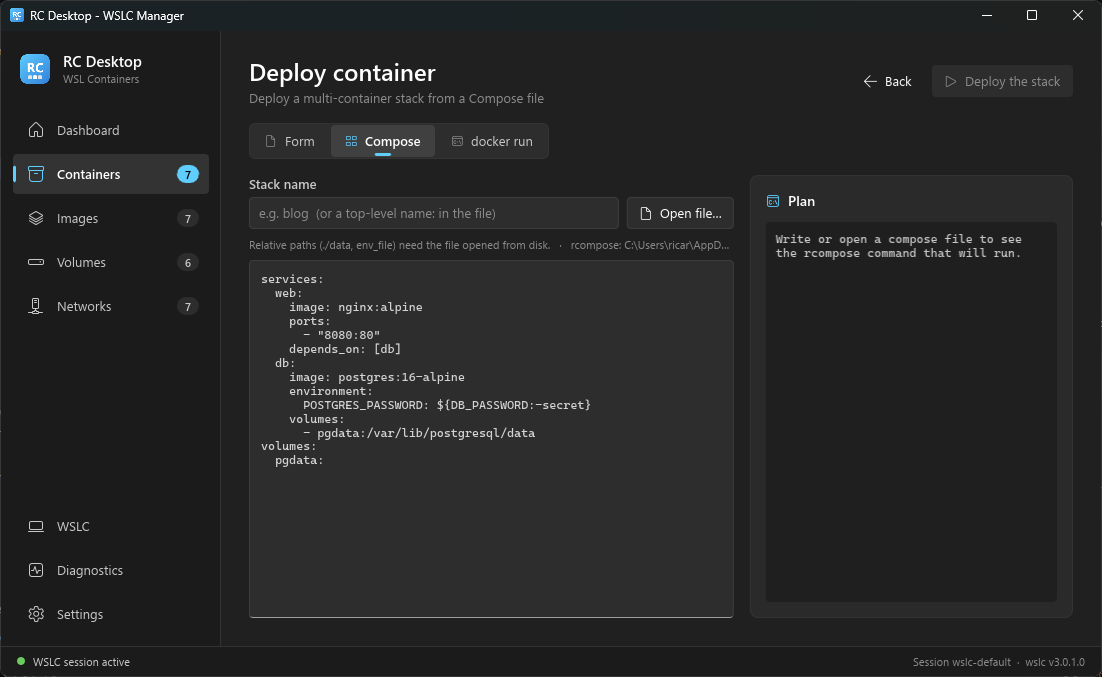Click the Images count badge 7

click(x=188, y=219)
